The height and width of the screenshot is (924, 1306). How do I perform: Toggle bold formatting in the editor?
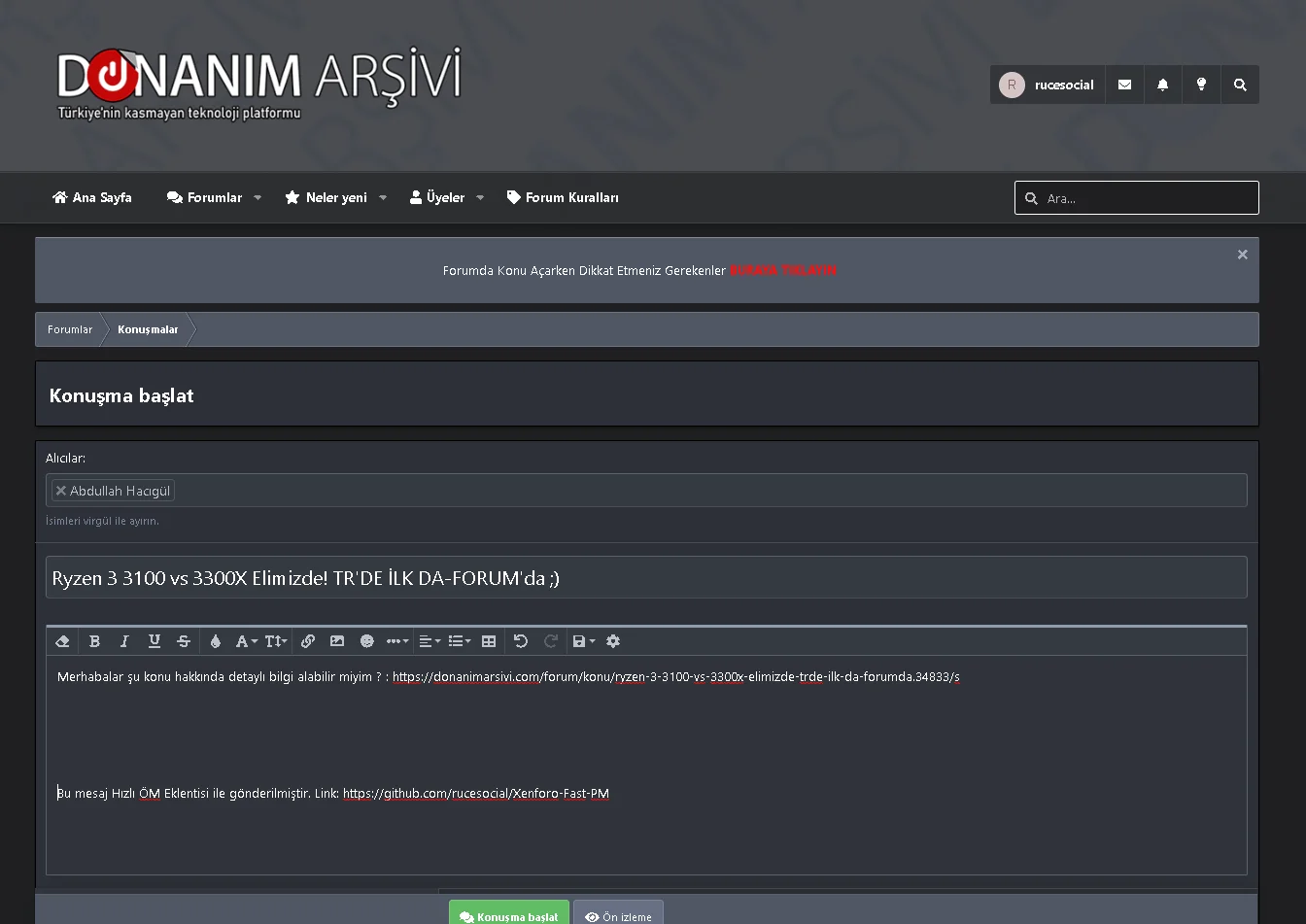tap(94, 641)
